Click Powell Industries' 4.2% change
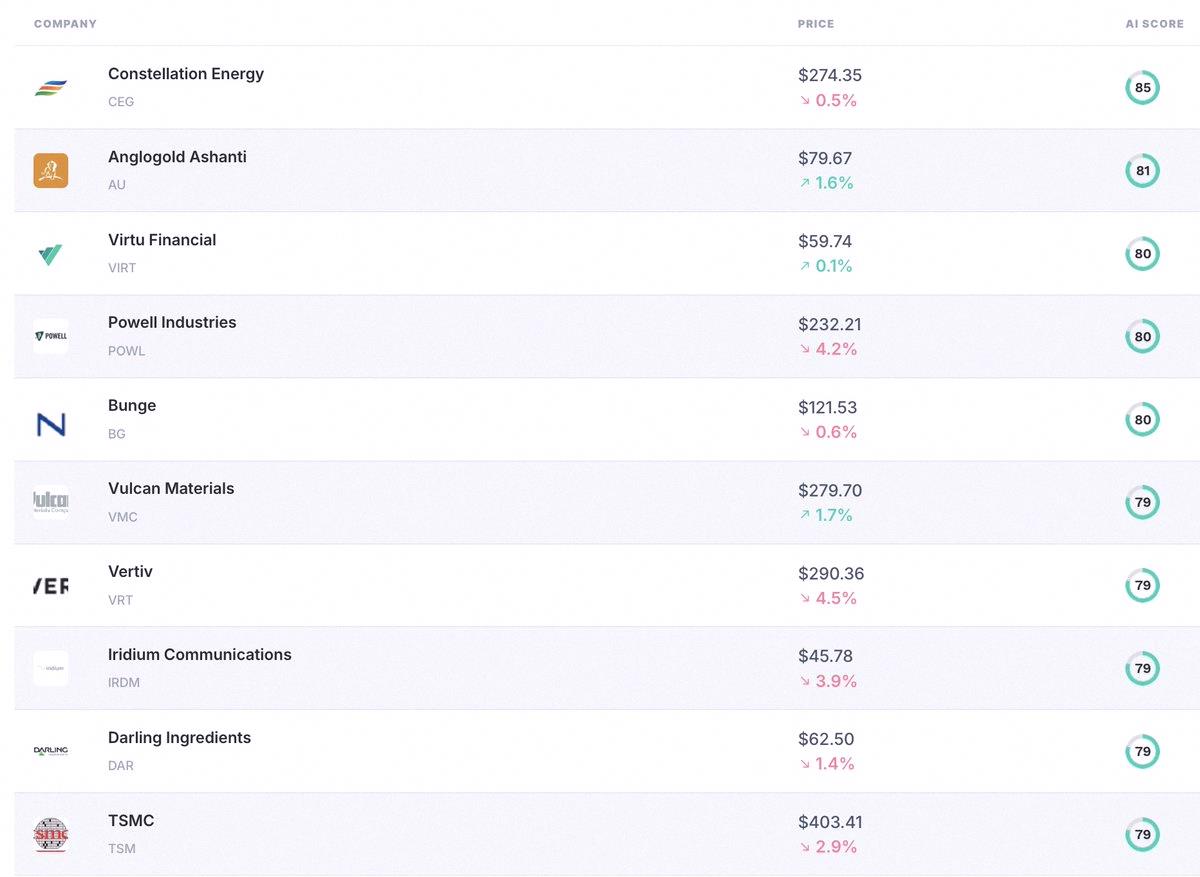 [x=828, y=350]
